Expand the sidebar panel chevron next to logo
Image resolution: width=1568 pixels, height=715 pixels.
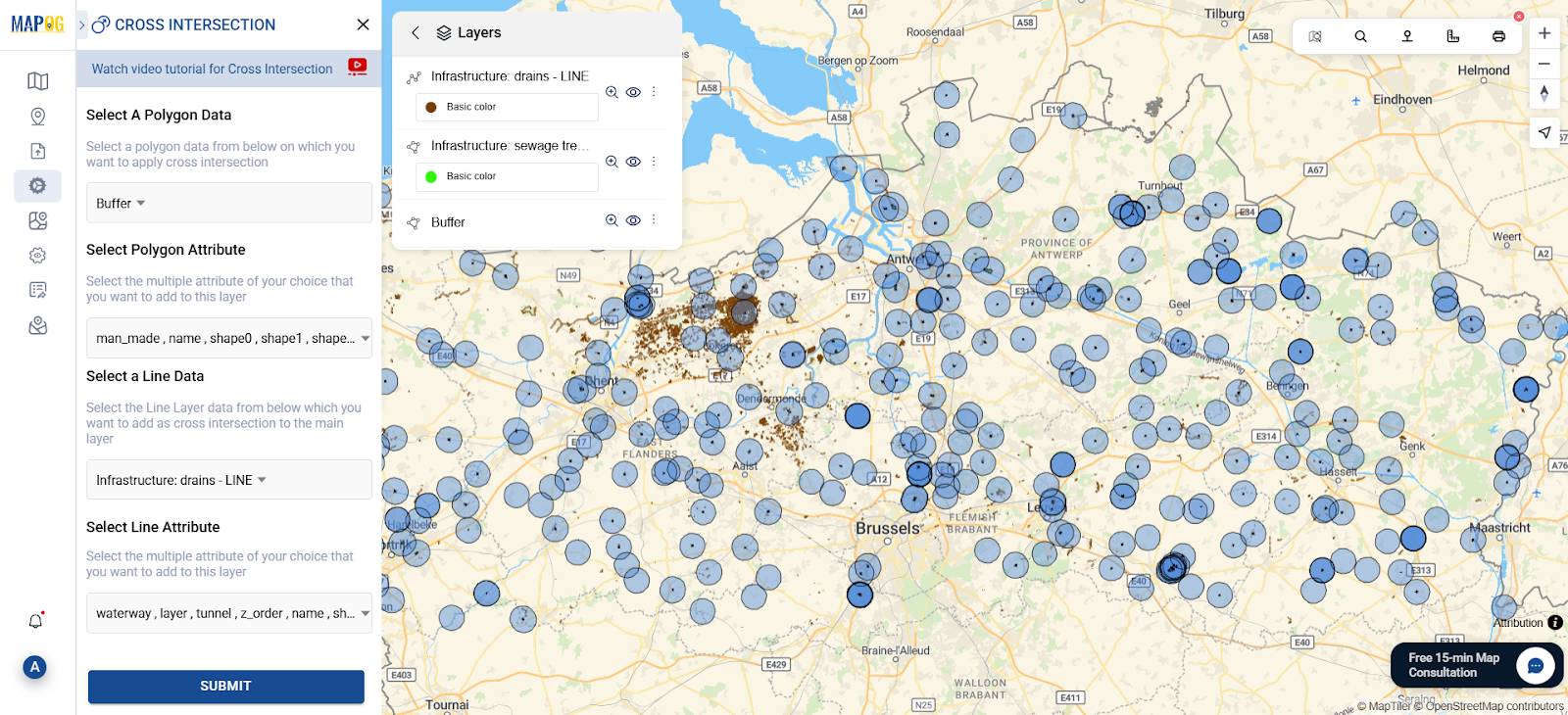point(82,24)
